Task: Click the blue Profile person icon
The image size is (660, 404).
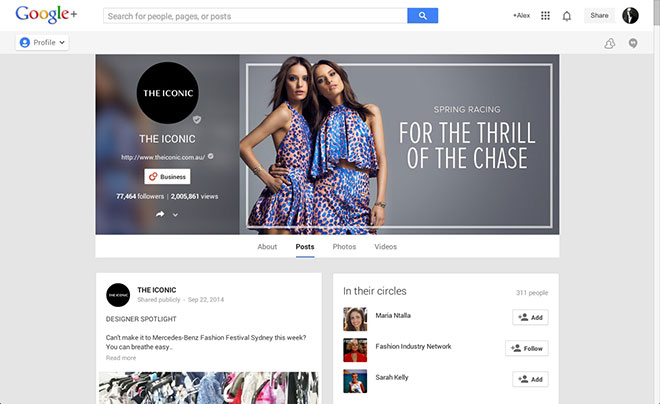Action: (x=25, y=43)
